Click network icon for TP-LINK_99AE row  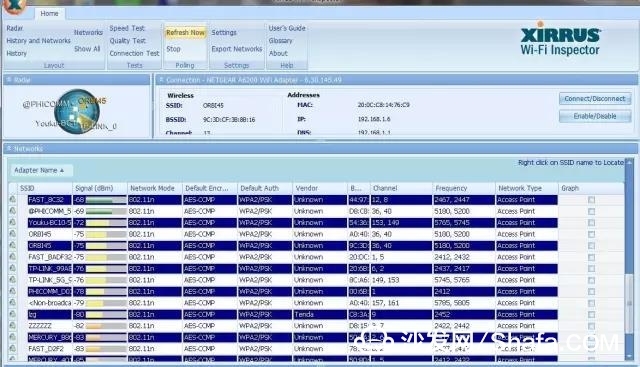[13, 268]
